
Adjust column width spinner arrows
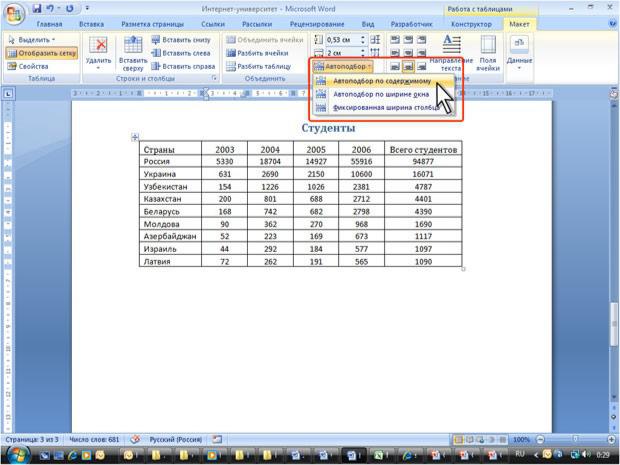pyautogui.click(x=363, y=53)
